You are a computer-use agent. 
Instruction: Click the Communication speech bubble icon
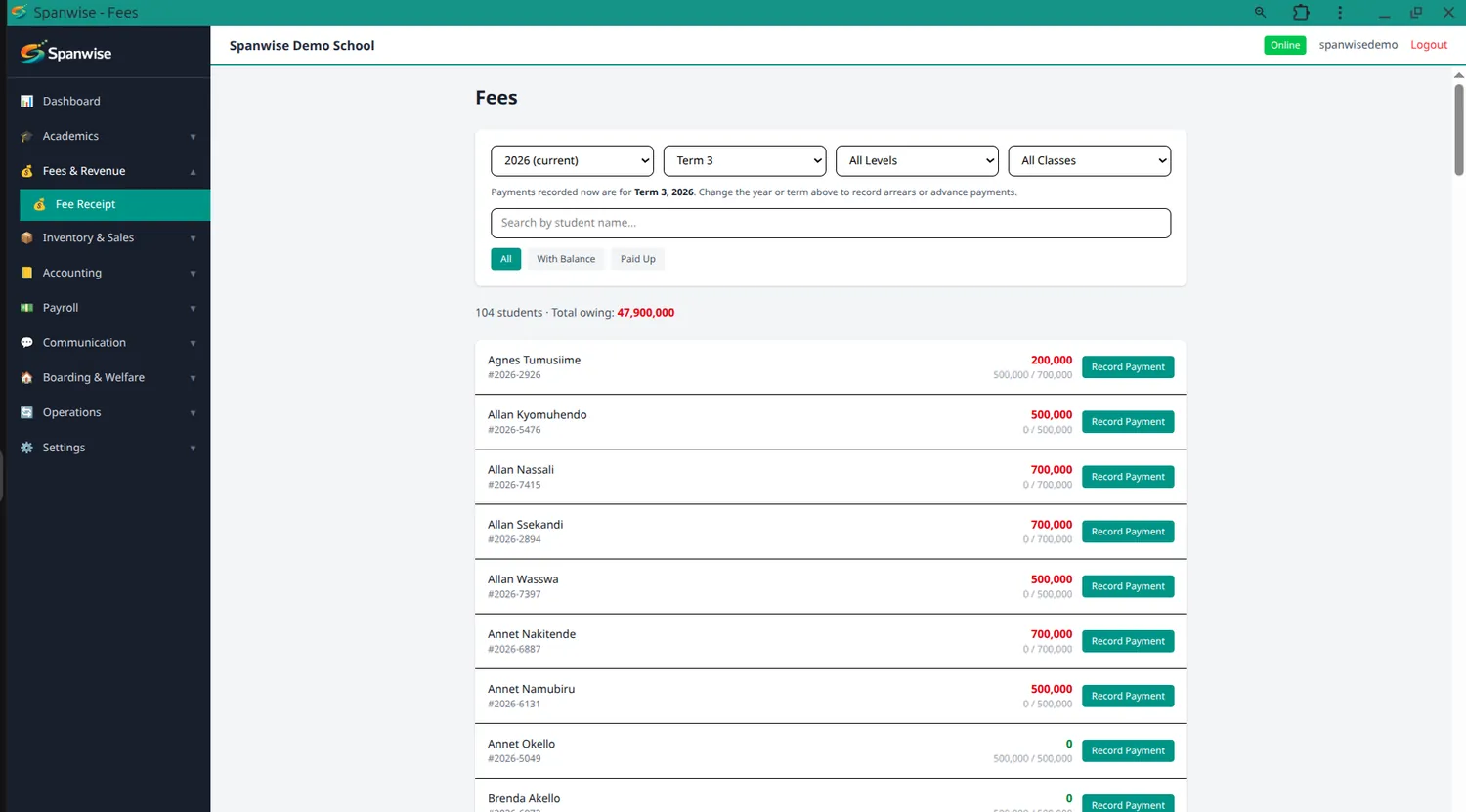pyautogui.click(x=26, y=343)
